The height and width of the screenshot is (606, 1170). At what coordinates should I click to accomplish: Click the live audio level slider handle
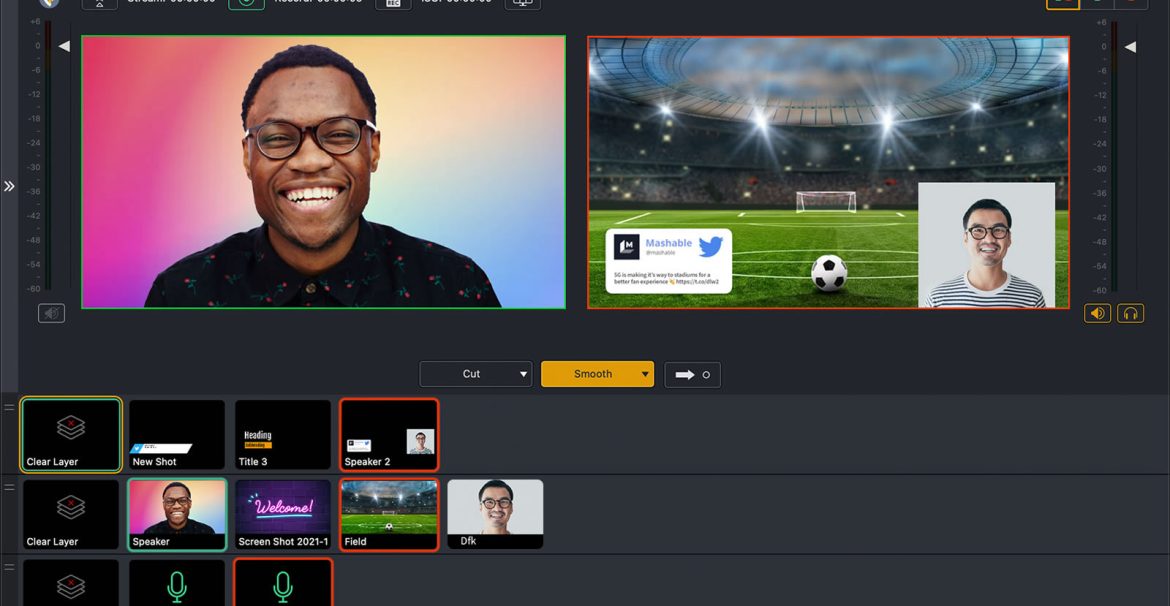[x=1130, y=47]
